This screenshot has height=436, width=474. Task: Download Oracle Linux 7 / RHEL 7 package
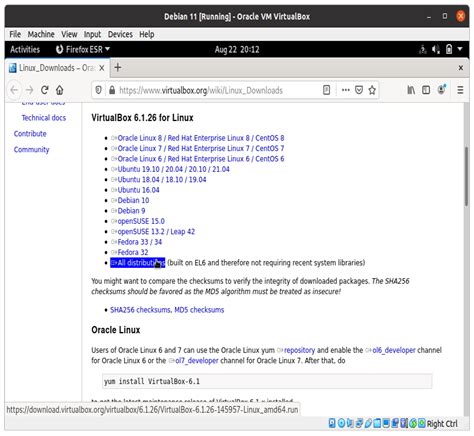(201, 148)
